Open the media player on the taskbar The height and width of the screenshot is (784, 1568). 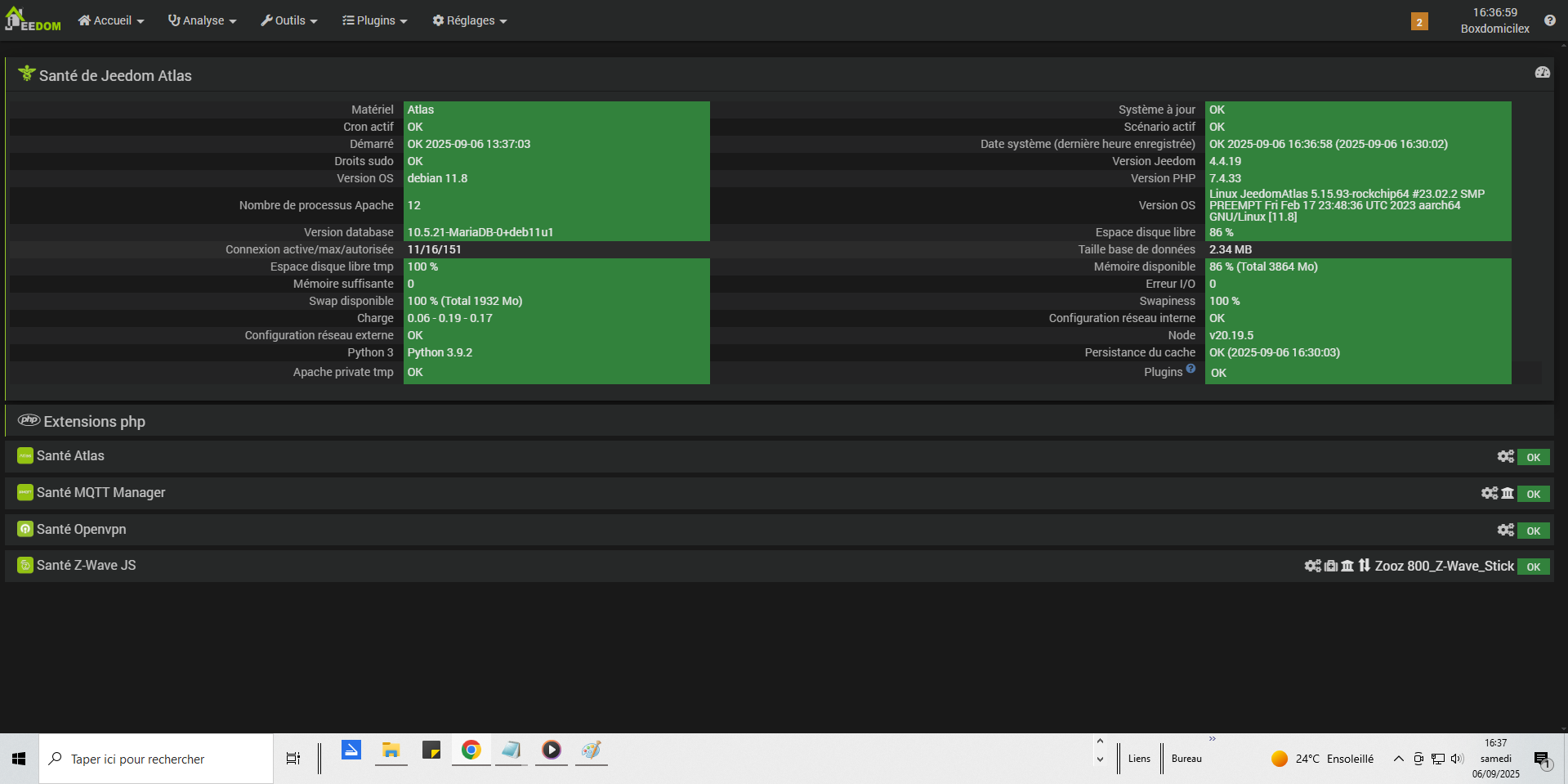pyautogui.click(x=552, y=750)
